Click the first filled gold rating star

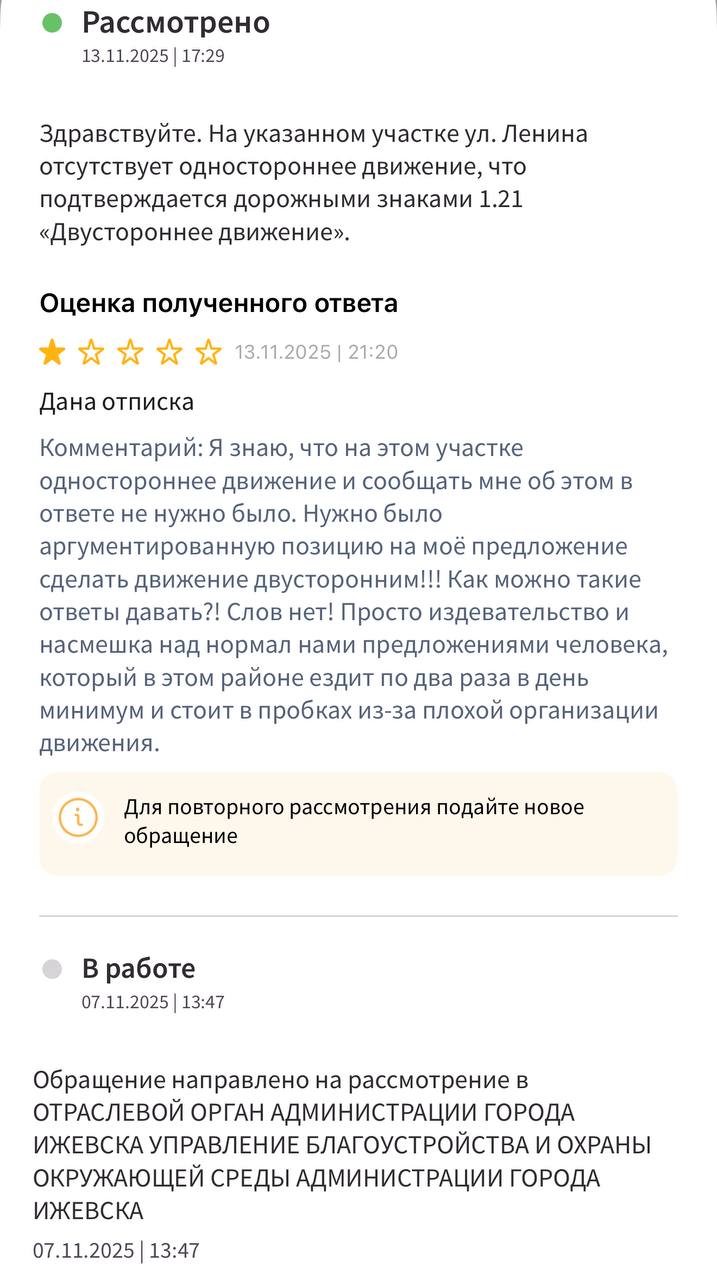tap(52, 352)
